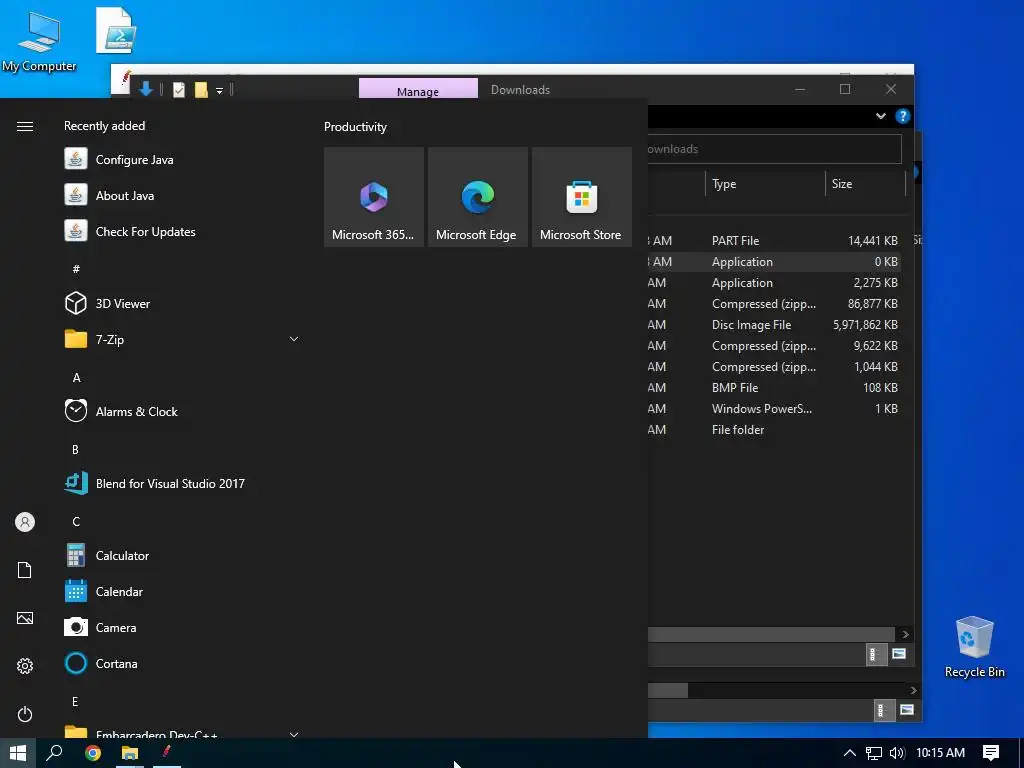This screenshot has width=1024, height=768.
Task: Show hidden system tray icons
Action: tap(850, 753)
